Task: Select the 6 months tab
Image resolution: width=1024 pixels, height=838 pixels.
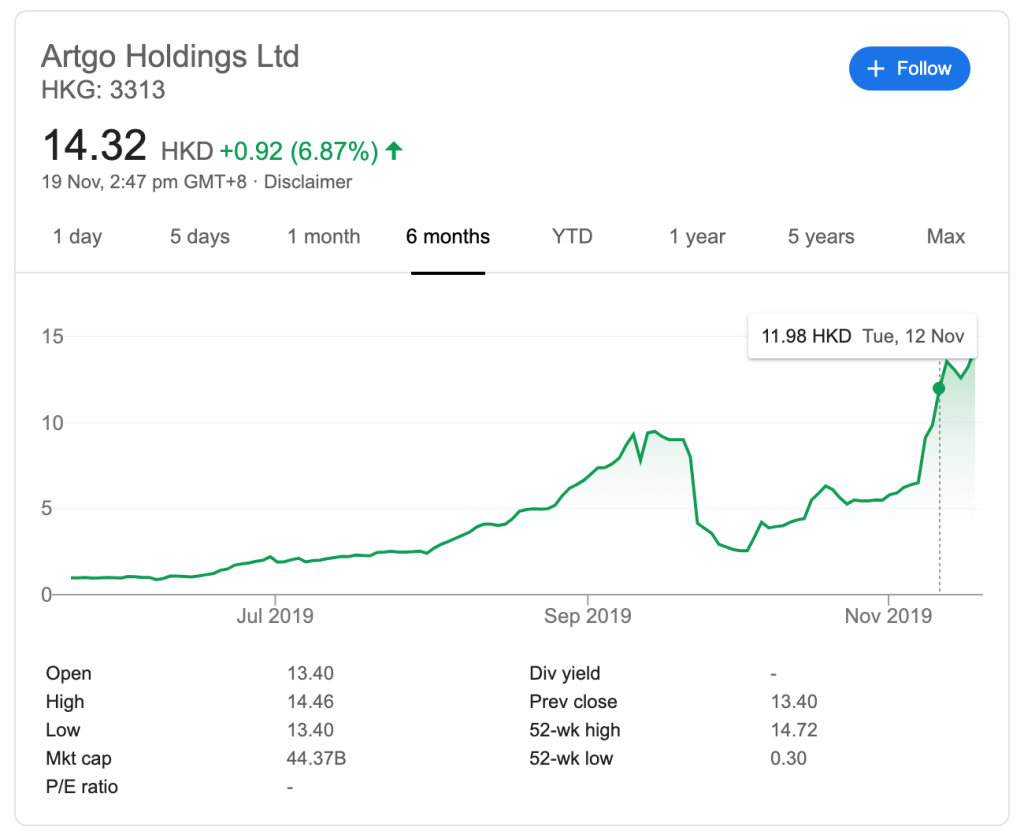Action: coord(447,237)
